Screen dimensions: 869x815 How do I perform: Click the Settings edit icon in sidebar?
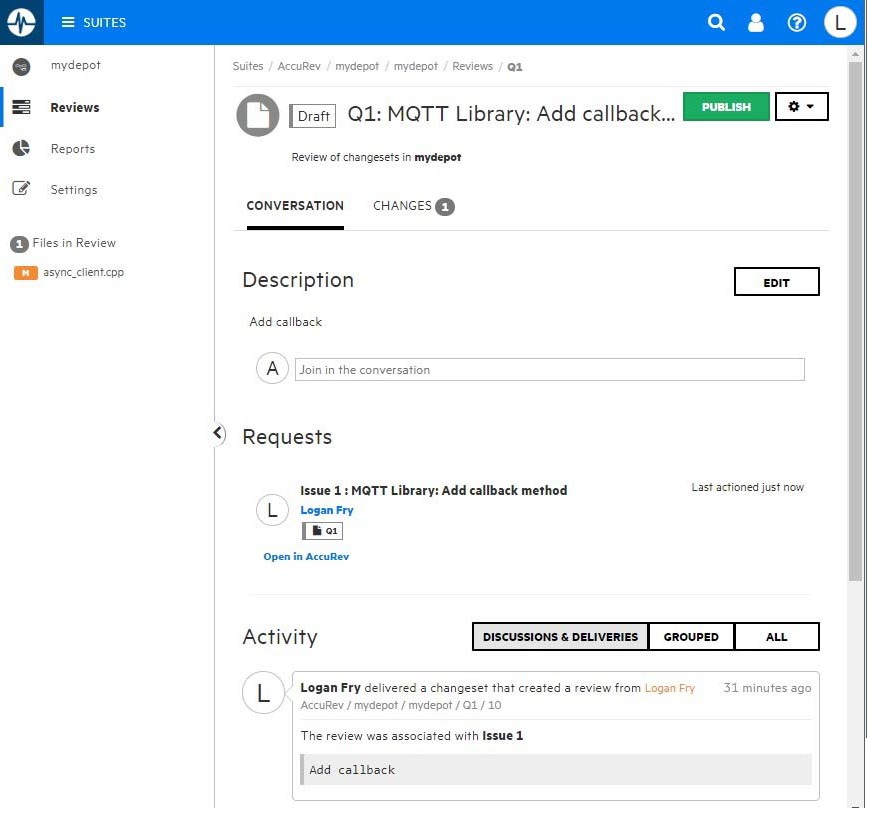pyautogui.click(x=21, y=189)
